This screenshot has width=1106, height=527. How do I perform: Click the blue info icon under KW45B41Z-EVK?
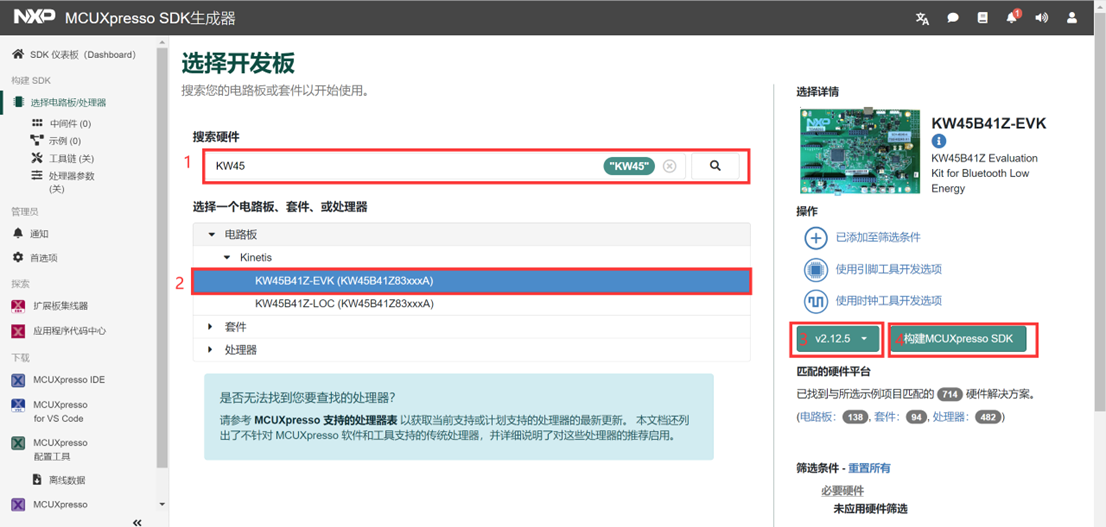click(x=939, y=141)
